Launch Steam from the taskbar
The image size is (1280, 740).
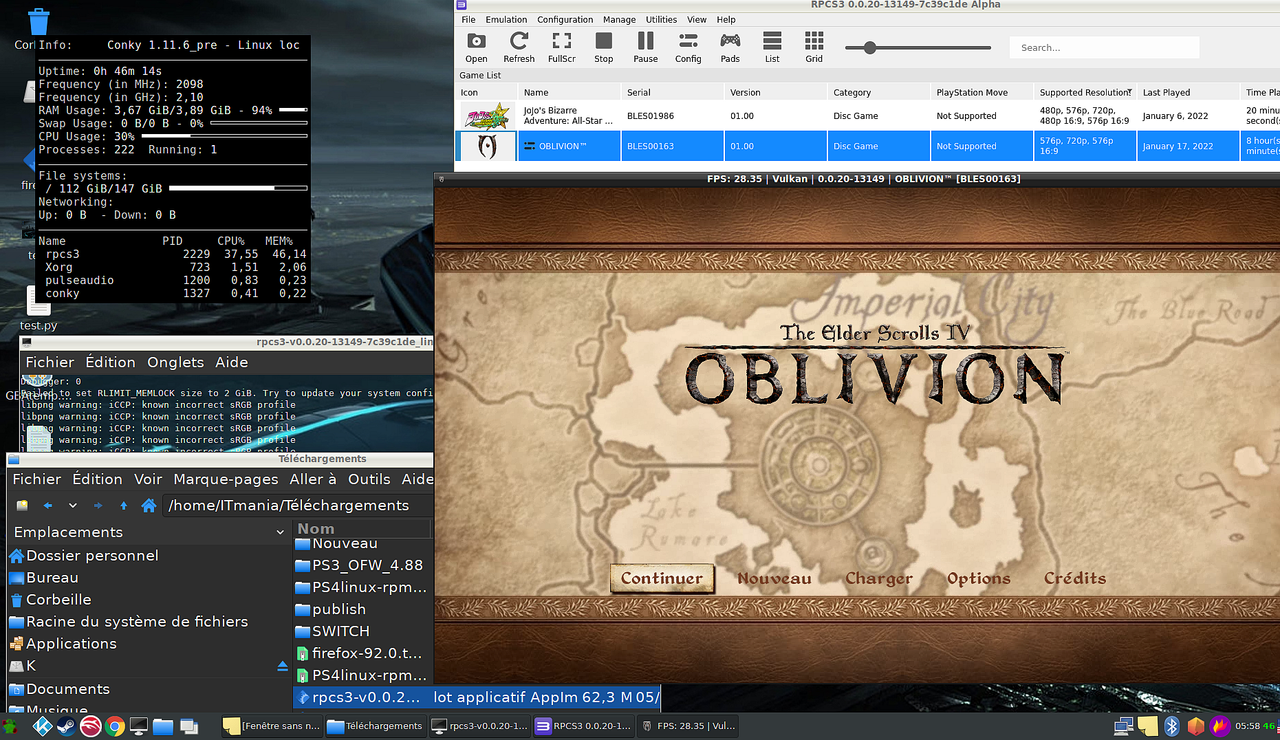(x=67, y=726)
